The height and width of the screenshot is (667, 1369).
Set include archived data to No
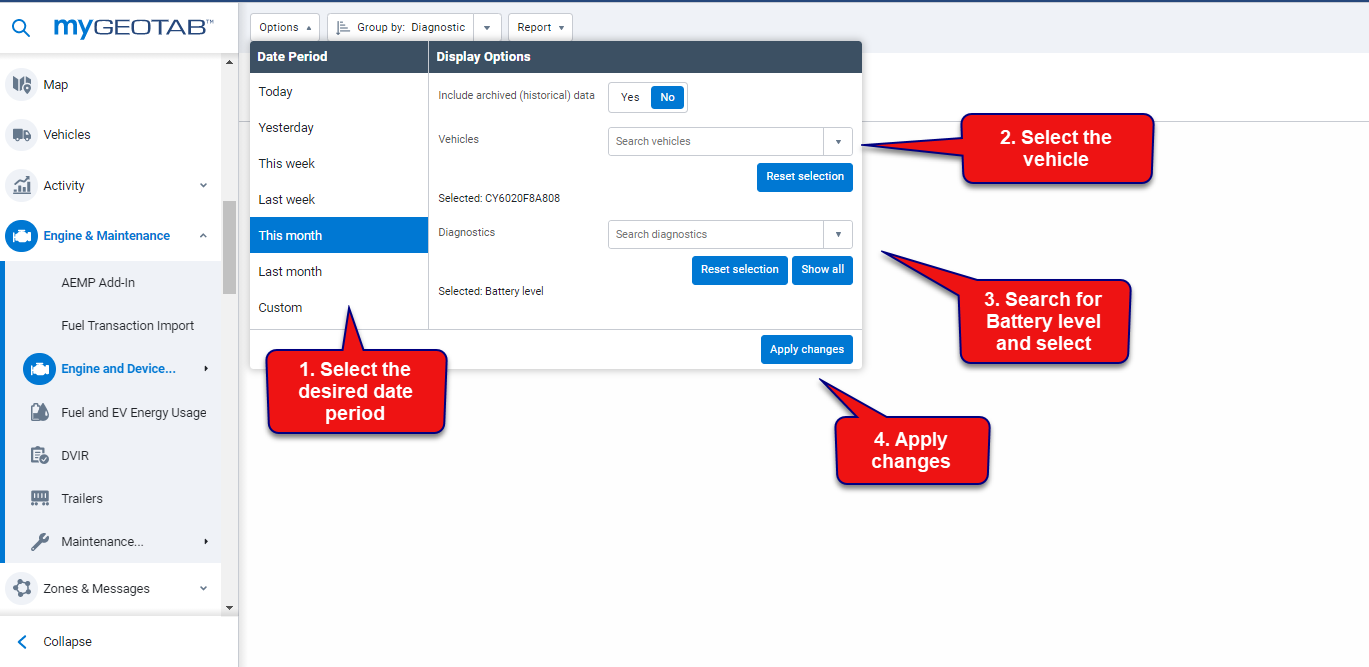(668, 97)
